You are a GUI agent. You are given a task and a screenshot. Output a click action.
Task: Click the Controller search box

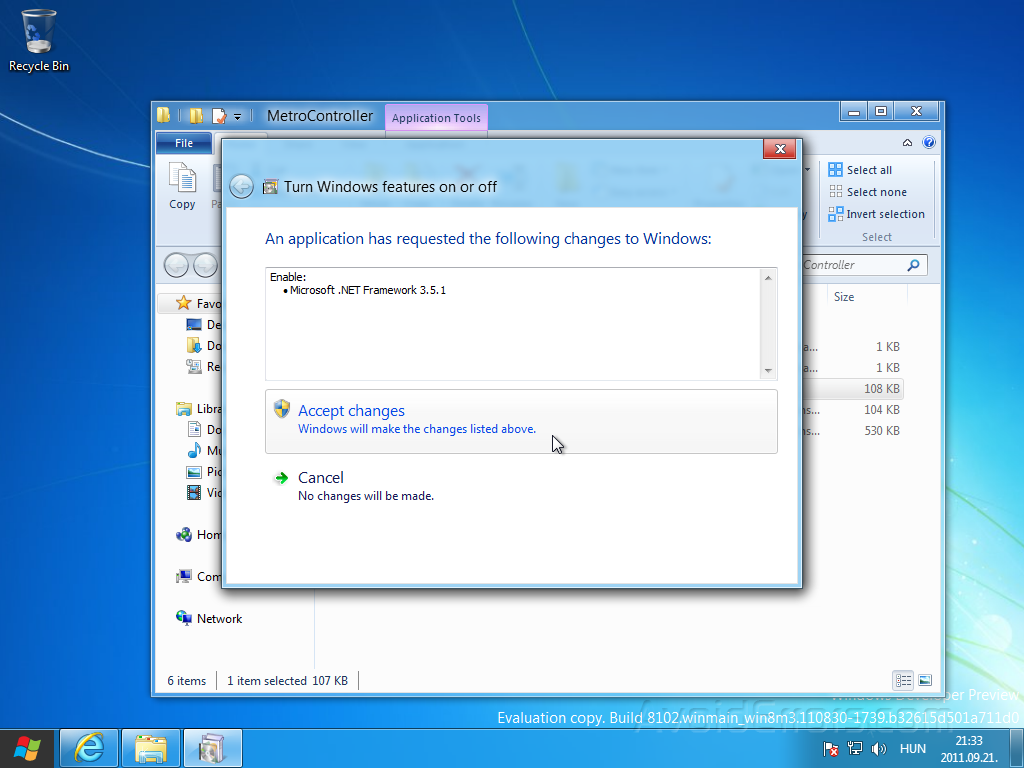tap(860, 264)
